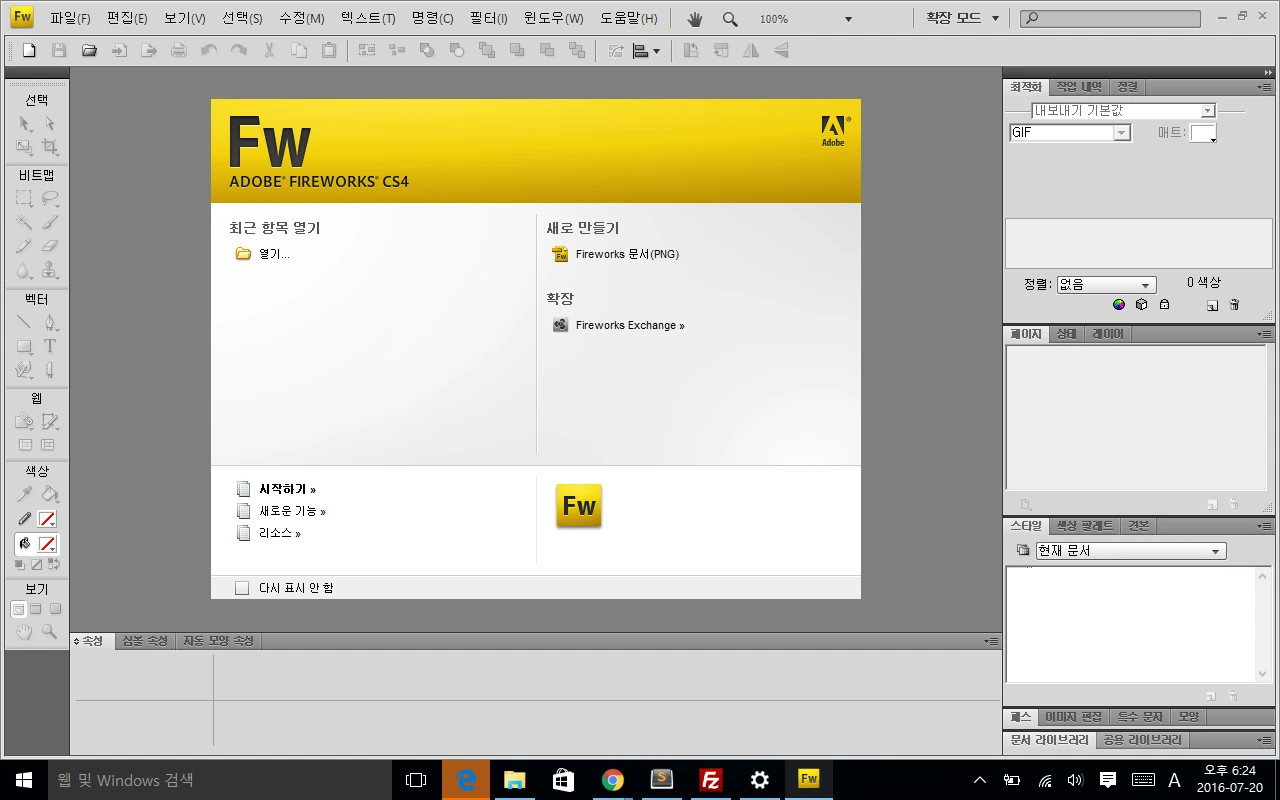Viewport: 1280px width, 800px height.
Task: Choose the Blur tool
Action: click(24, 270)
